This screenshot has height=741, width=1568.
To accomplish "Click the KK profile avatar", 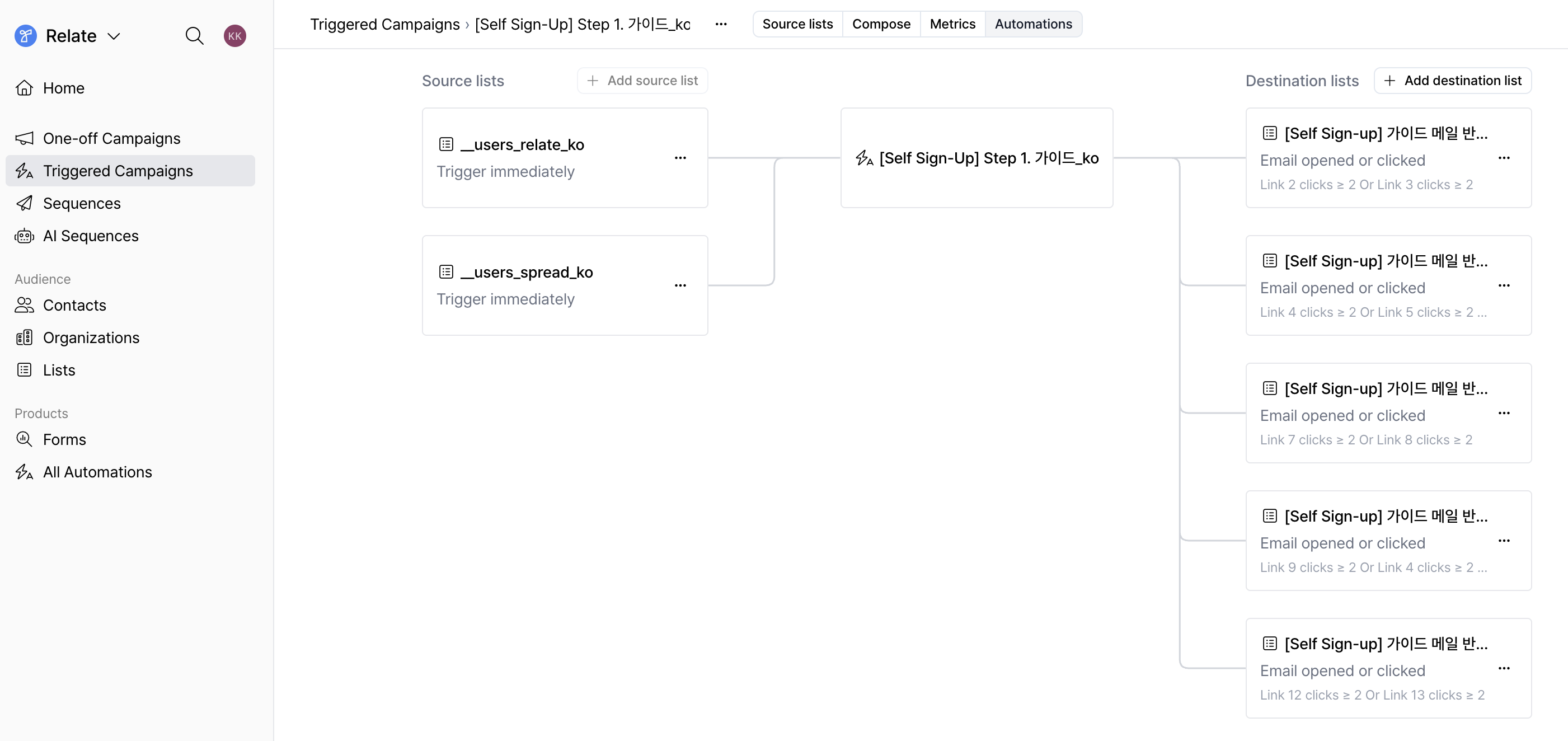I will pyautogui.click(x=235, y=35).
